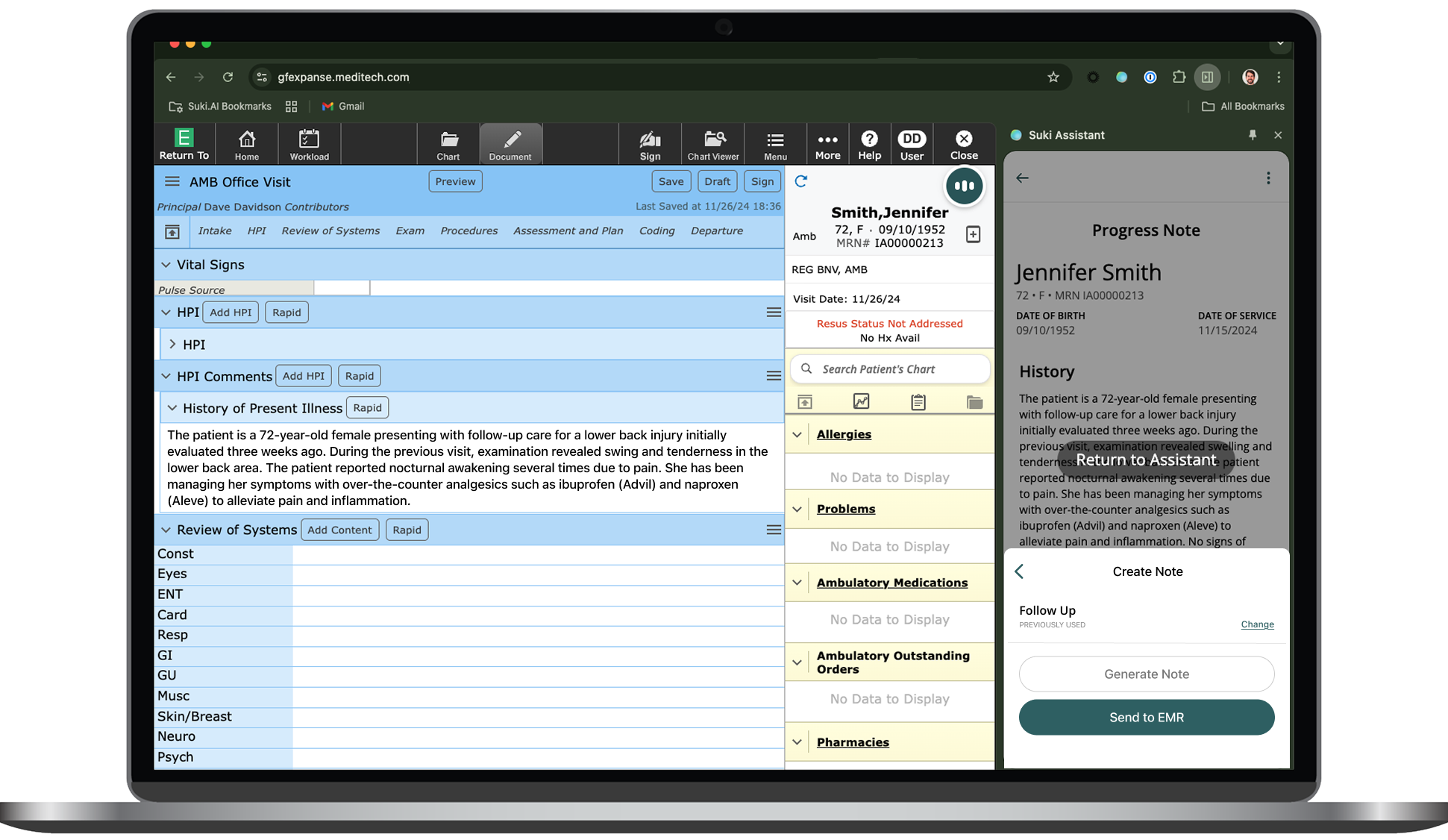Screen dimensions: 1448x840
Task: Go to the Departure tab
Action: point(716,231)
